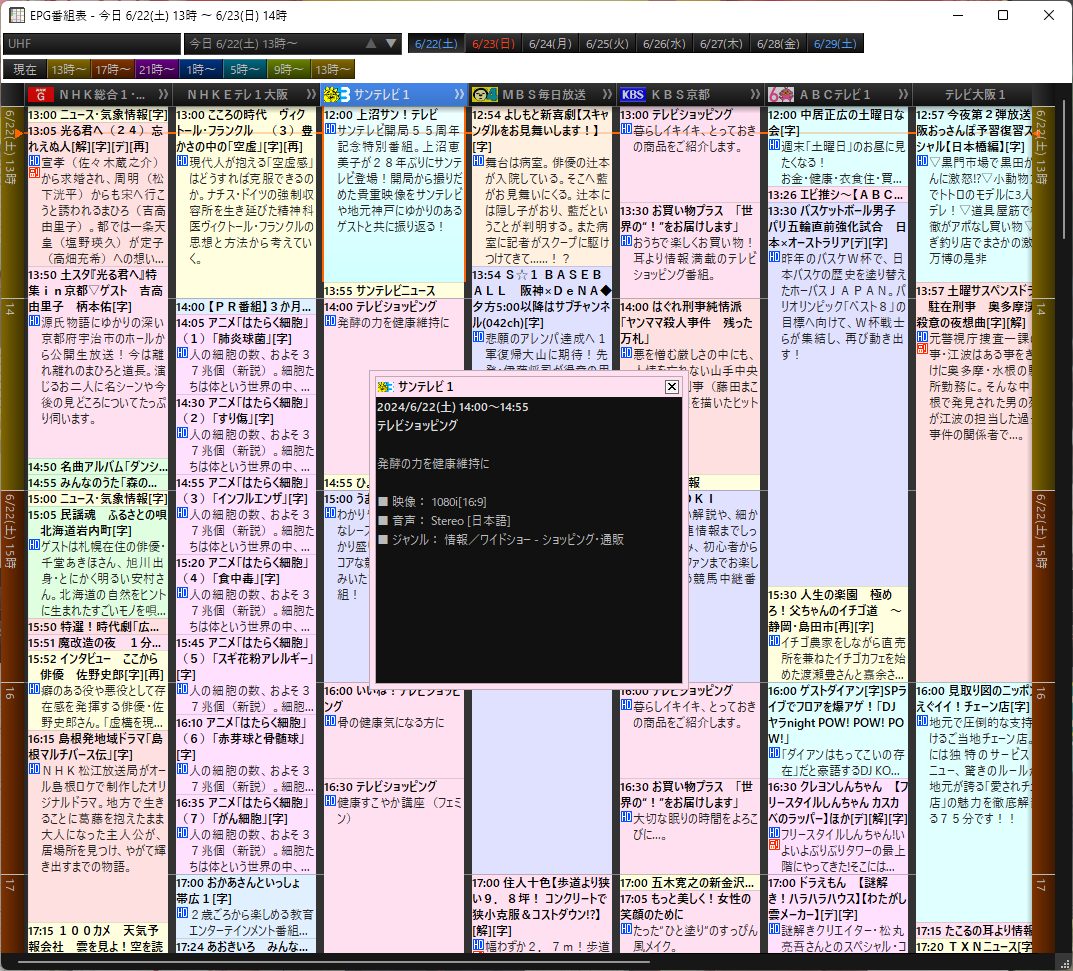The height and width of the screenshot is (971, 1073).
Task: Click the HD icon beside イチゴ農家をしながら直売
Action: (774, 640)
